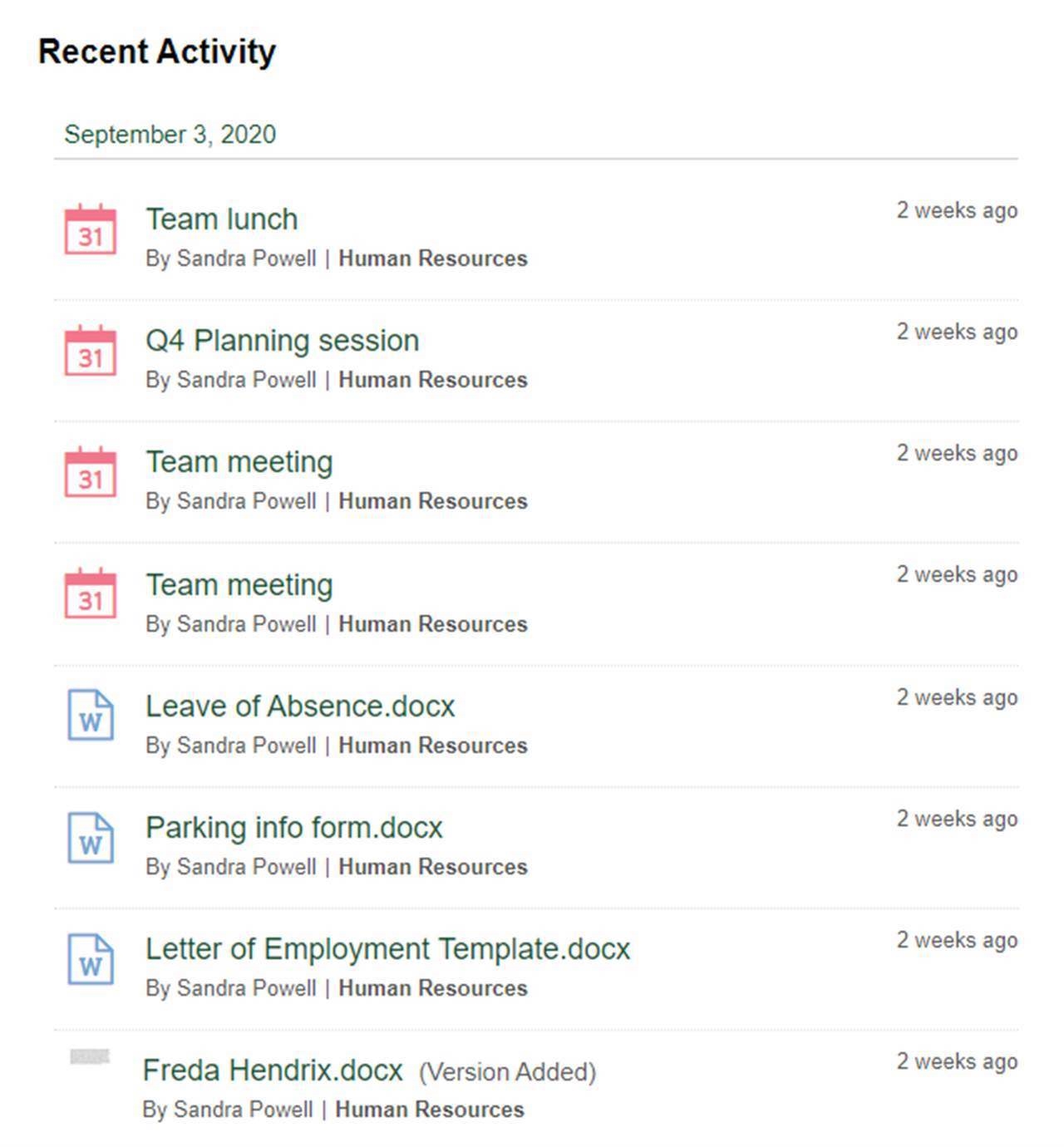
Task: Click the '2 weeks ago' timestamp for Leave of Absence.docx
Action: (957, 698)
